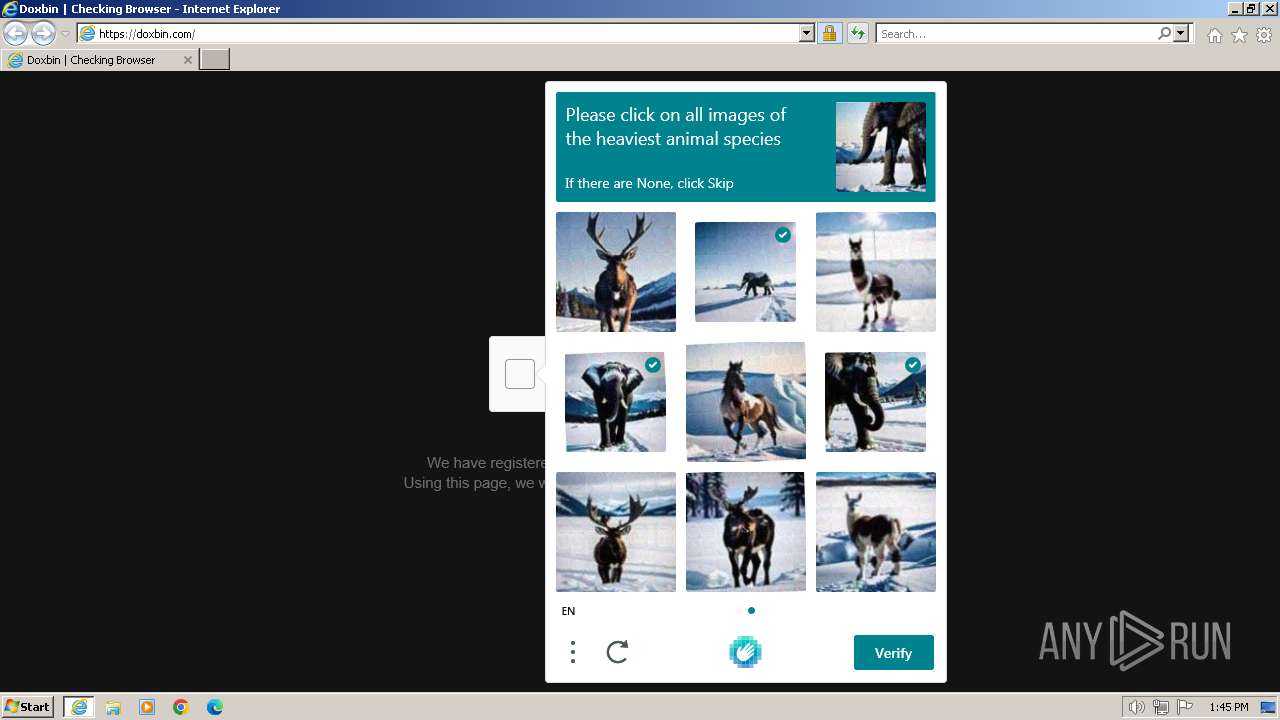1280x720 pixels.
Task: Tick the captcha checkbox on the page
Action: (x=520, y=374)
